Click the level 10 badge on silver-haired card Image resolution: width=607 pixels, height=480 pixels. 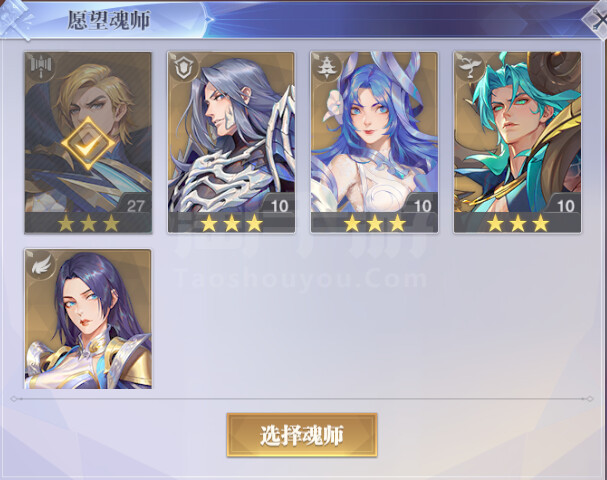click(x=279, y=206)
